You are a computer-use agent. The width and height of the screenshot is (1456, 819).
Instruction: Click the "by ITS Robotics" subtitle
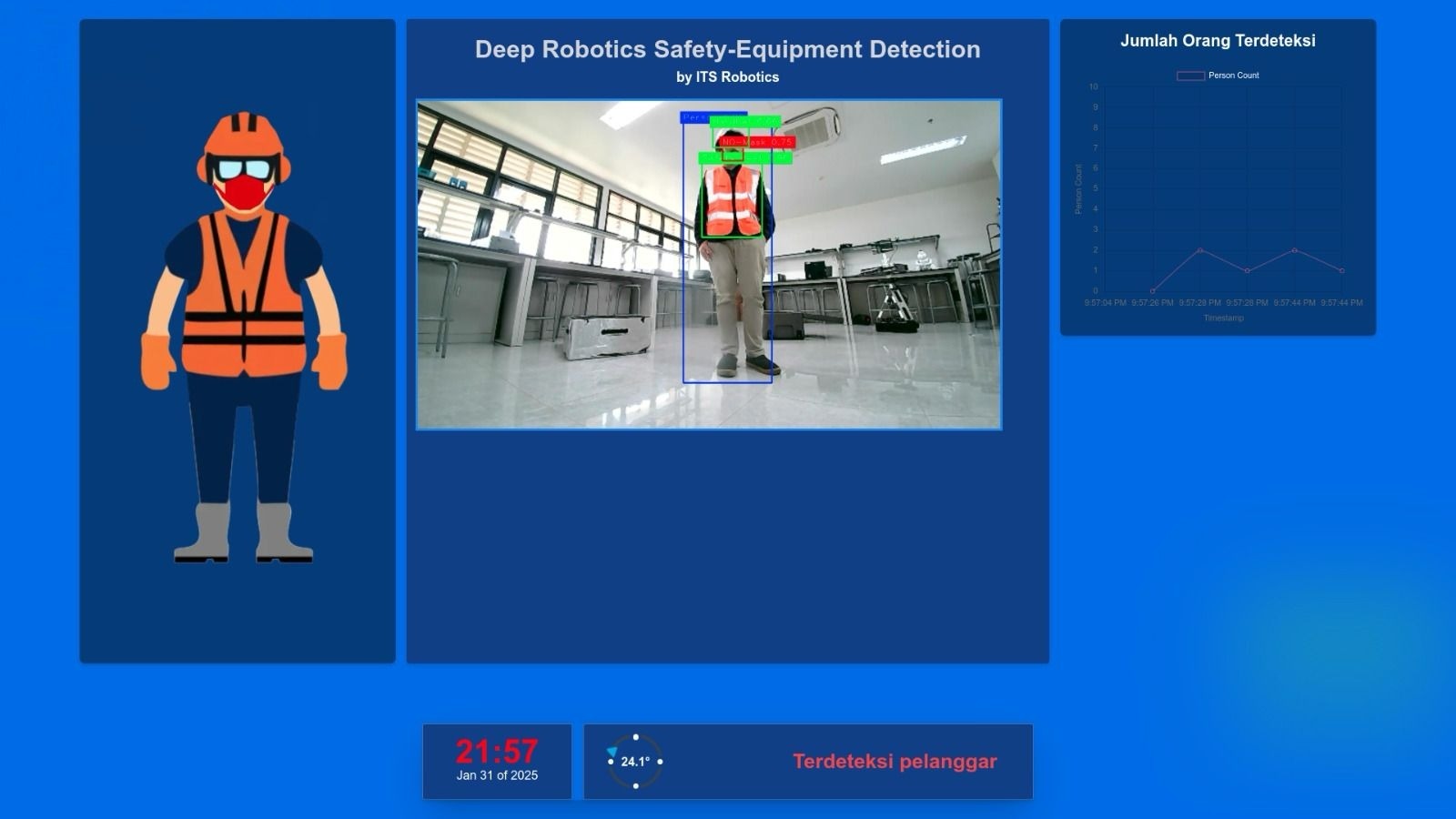(x=727, y=77)
